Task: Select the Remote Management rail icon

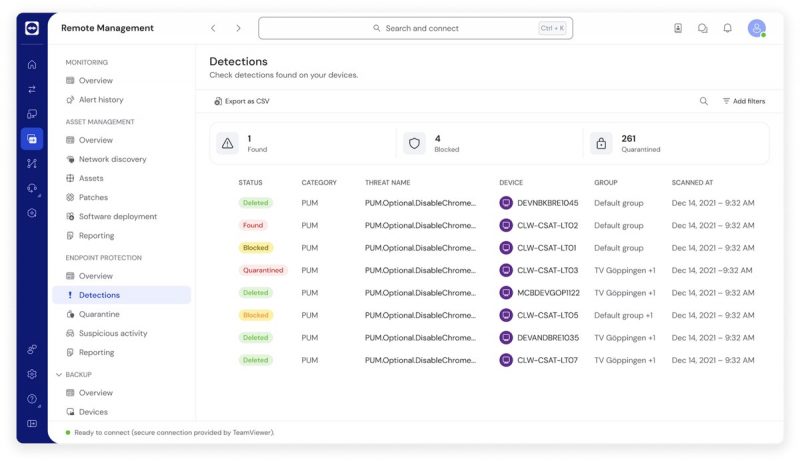Action: (x=32, y=139)
